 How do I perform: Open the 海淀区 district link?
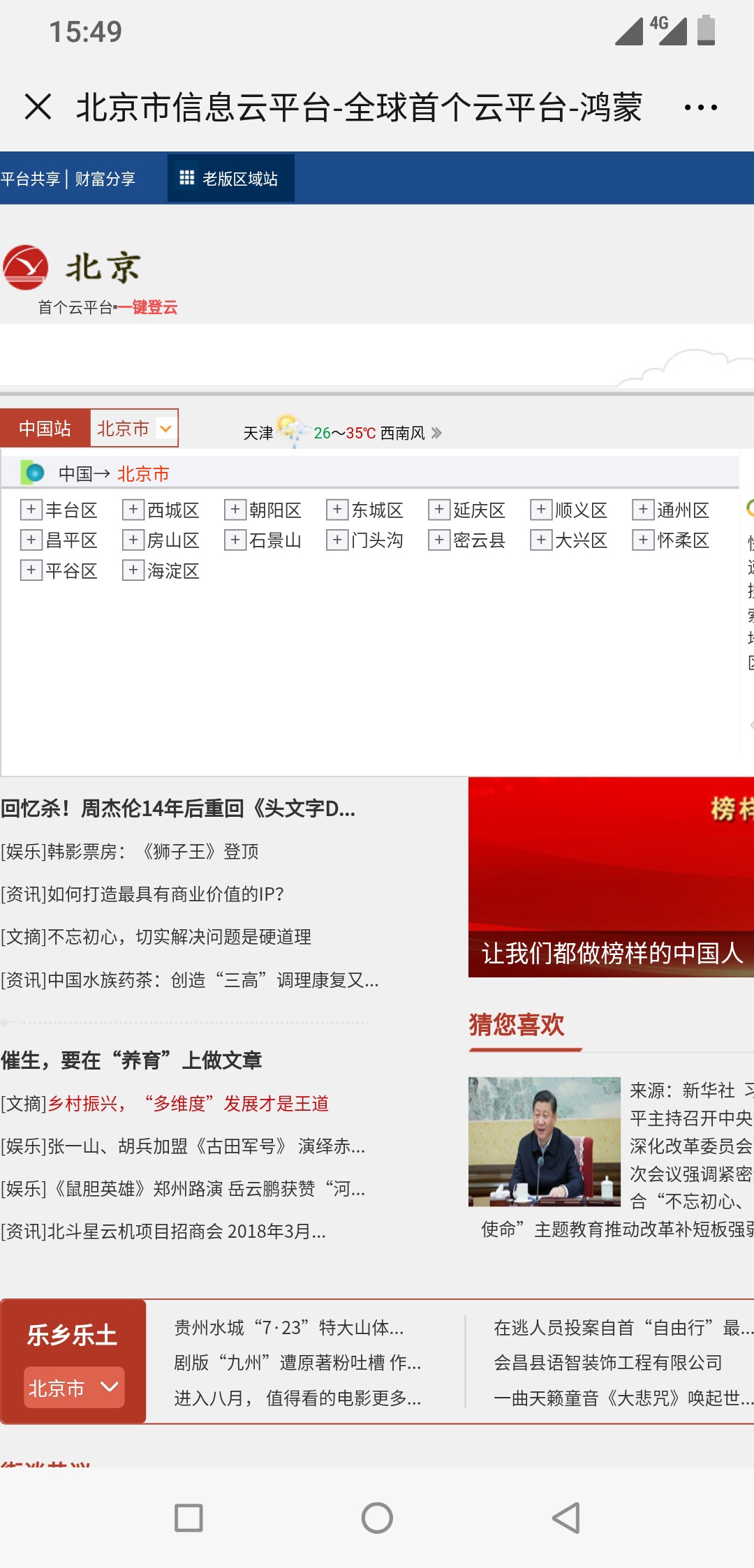(173, 570)
